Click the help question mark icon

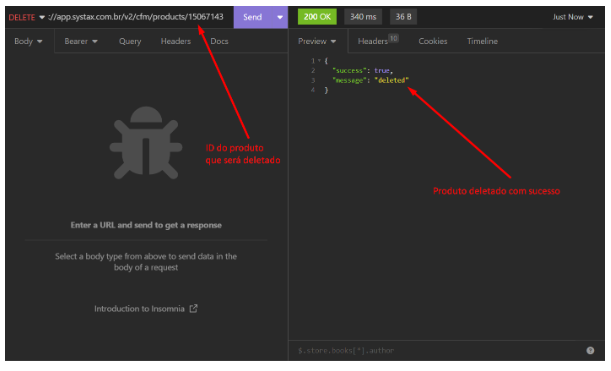pos(590,350)
